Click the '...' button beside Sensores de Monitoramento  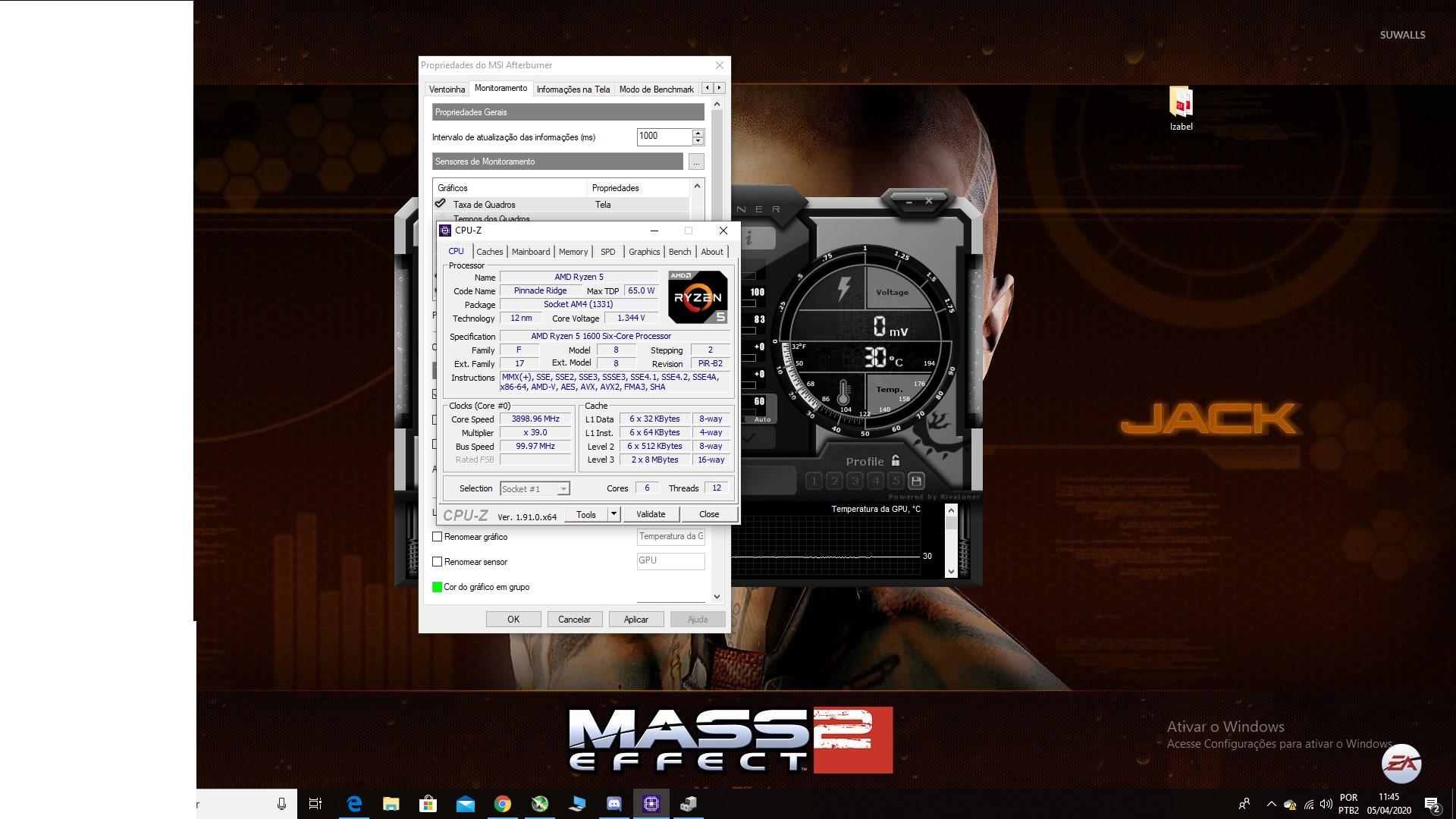tap(696, 162)
